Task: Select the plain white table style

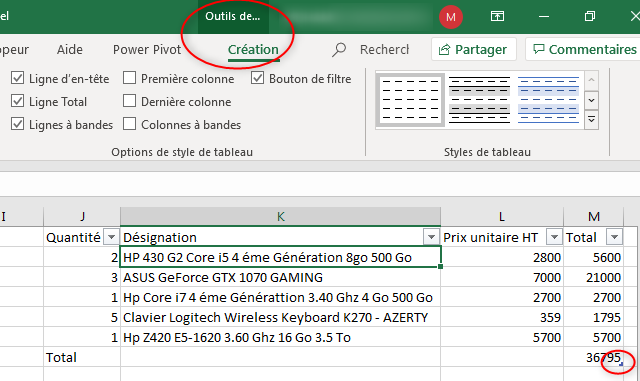Action: (x=410, y=100)
